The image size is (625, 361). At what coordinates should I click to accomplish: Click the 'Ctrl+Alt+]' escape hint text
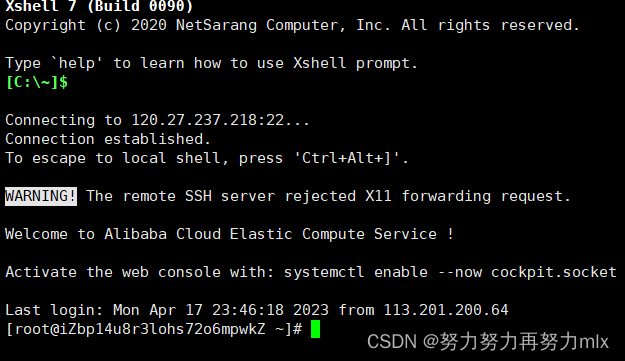346,158
